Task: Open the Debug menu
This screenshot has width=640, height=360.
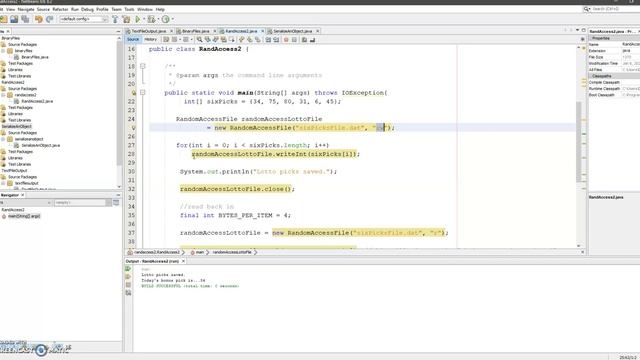Action: (x=87, y=9)
